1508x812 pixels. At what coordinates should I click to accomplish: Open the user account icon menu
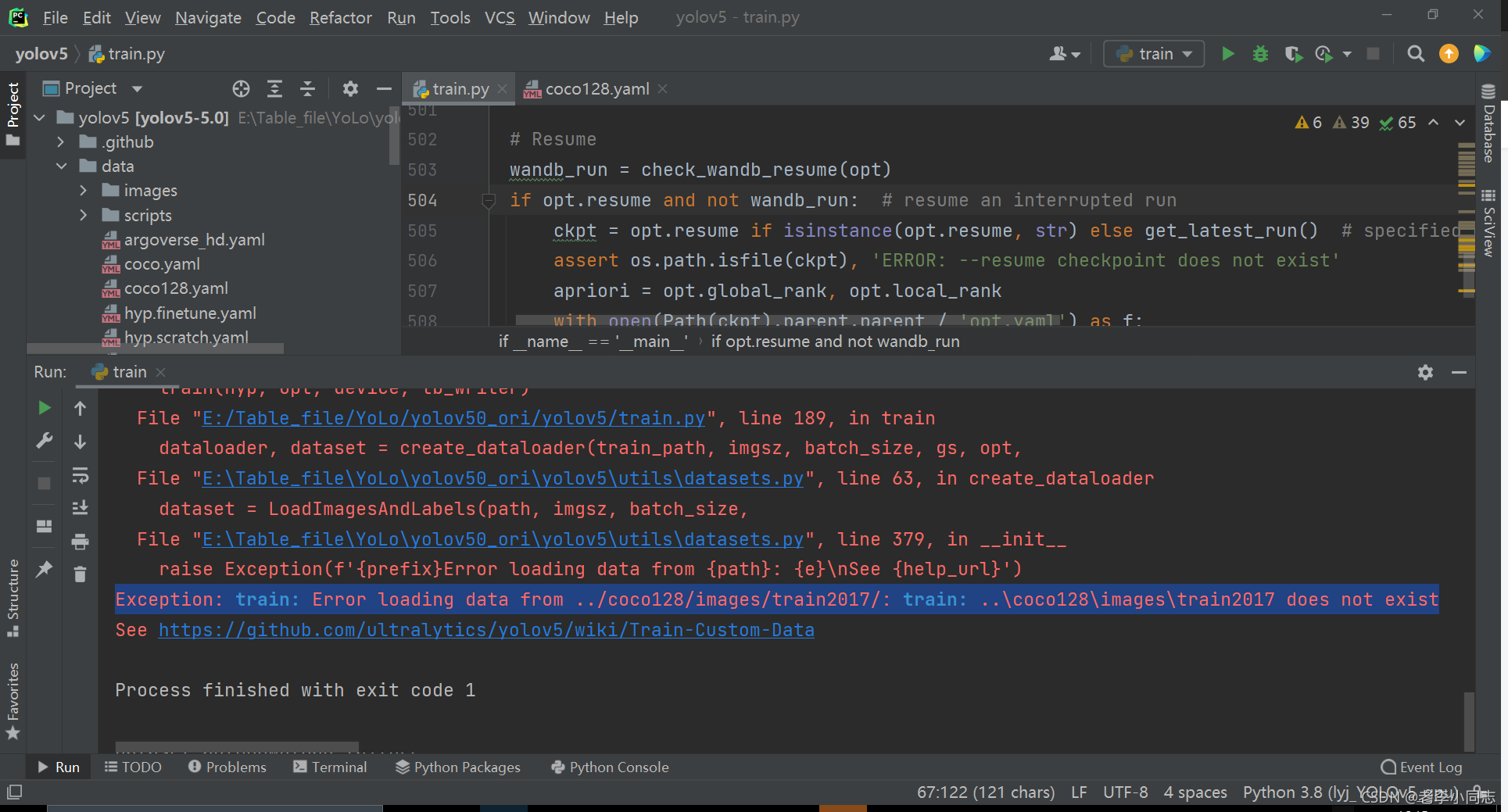[1064, 54]
